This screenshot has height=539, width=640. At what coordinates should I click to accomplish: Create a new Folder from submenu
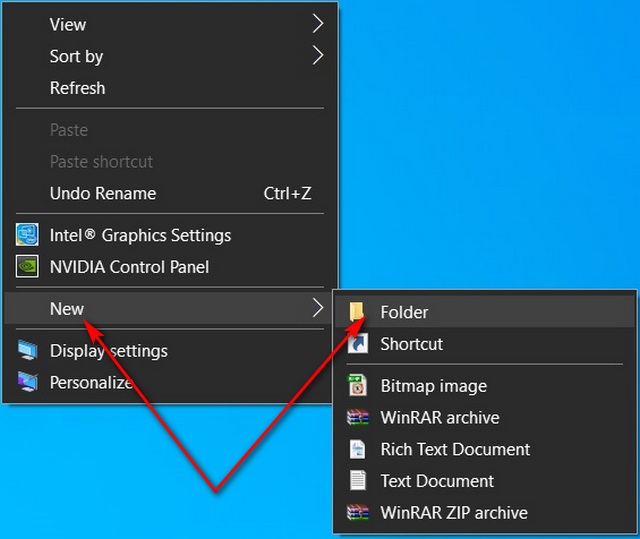click(485, 312)
